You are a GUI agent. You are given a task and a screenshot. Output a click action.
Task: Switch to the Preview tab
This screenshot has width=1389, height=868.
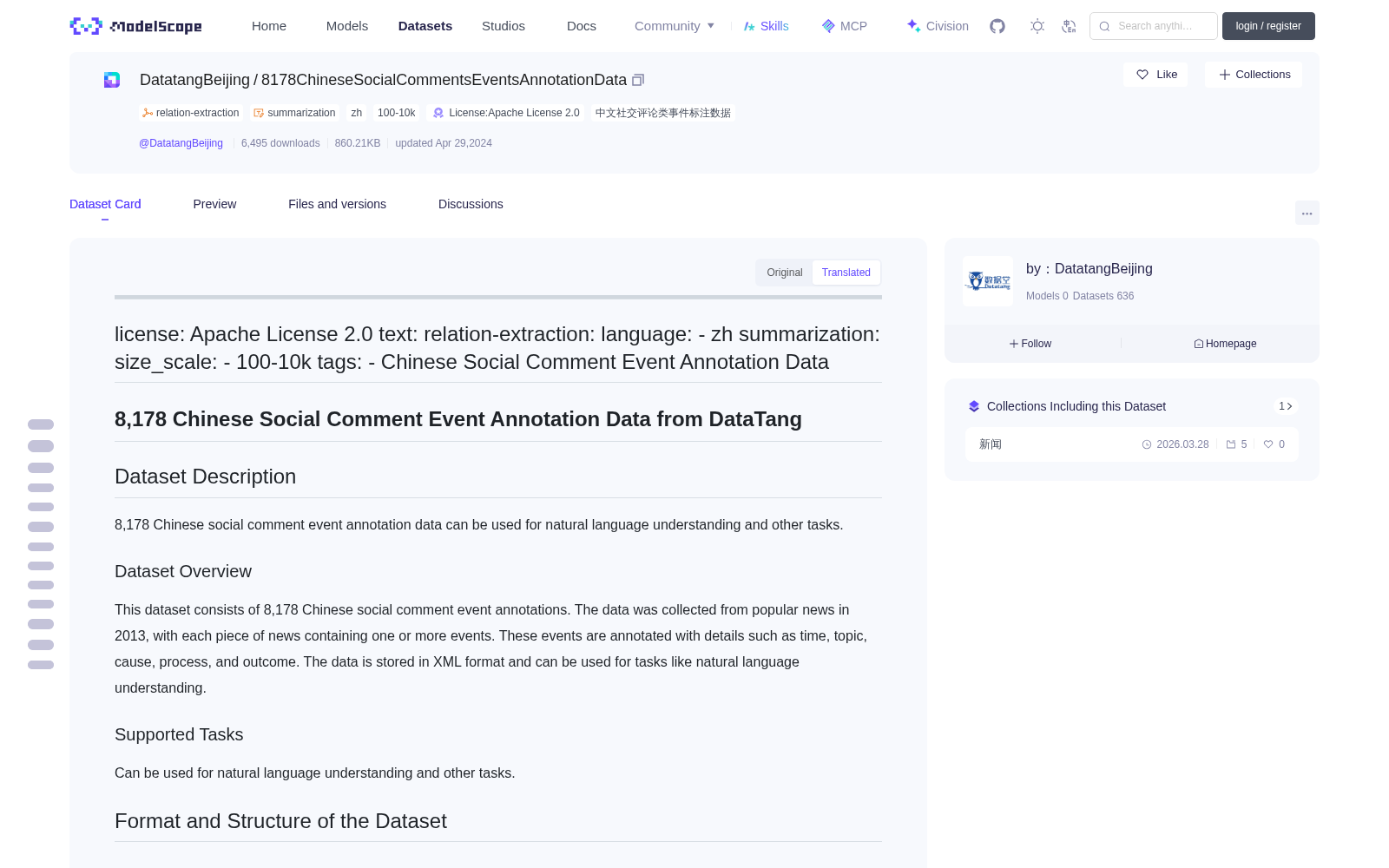(x=214, y=204)
